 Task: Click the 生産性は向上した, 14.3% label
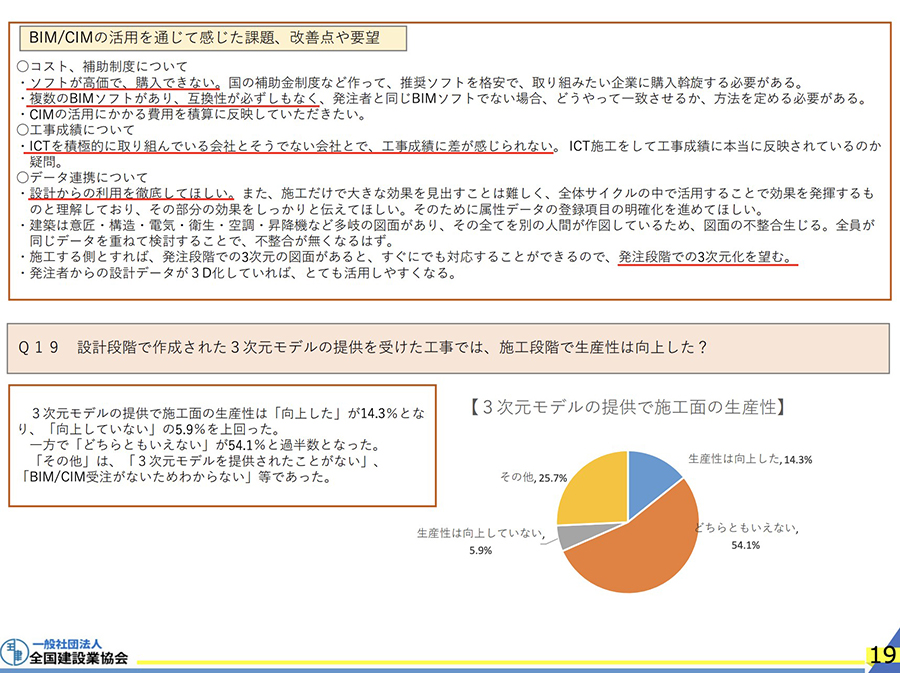tap(749, 459)
